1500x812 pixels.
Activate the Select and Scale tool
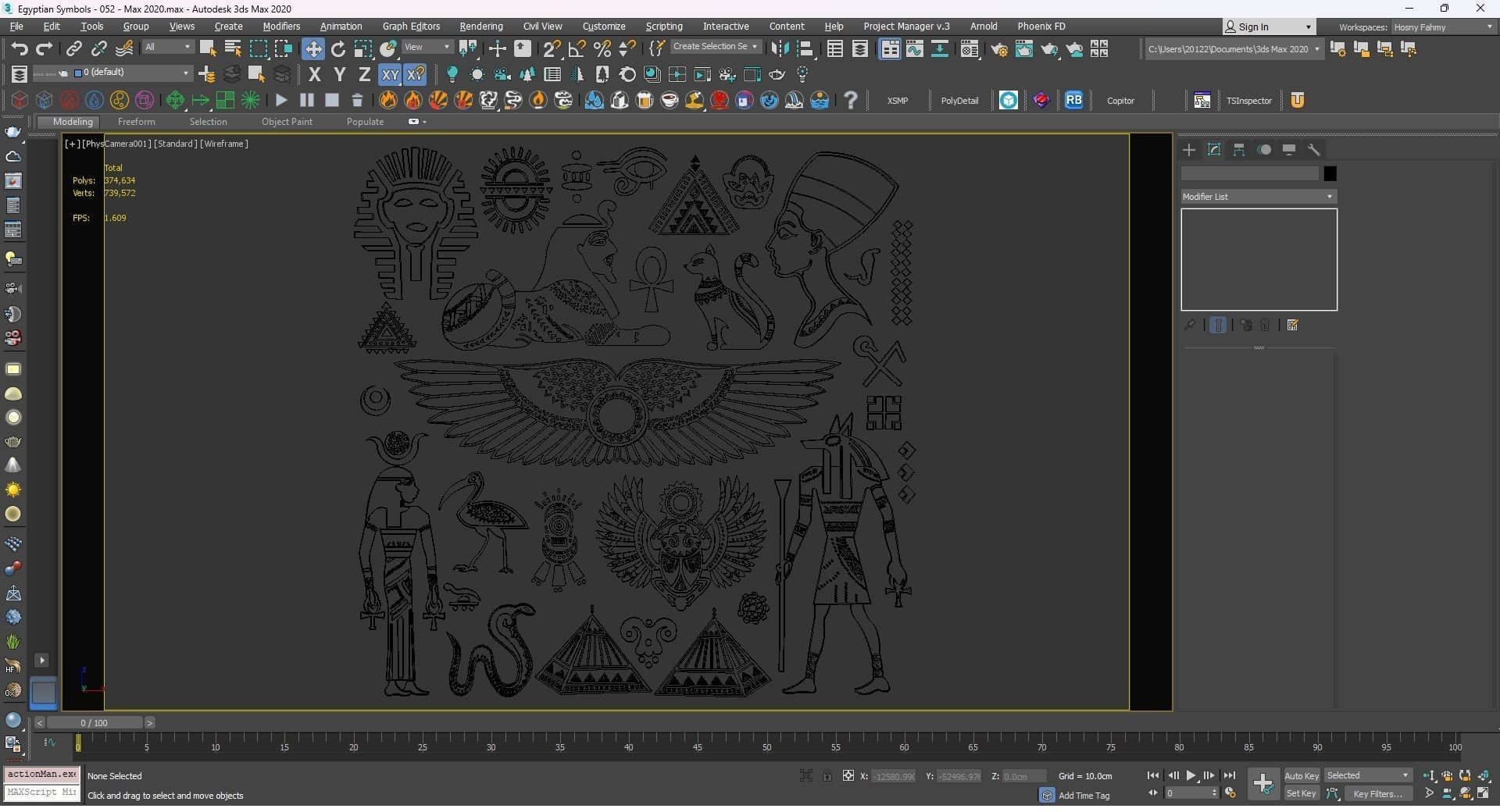click(x=363, y=48)
